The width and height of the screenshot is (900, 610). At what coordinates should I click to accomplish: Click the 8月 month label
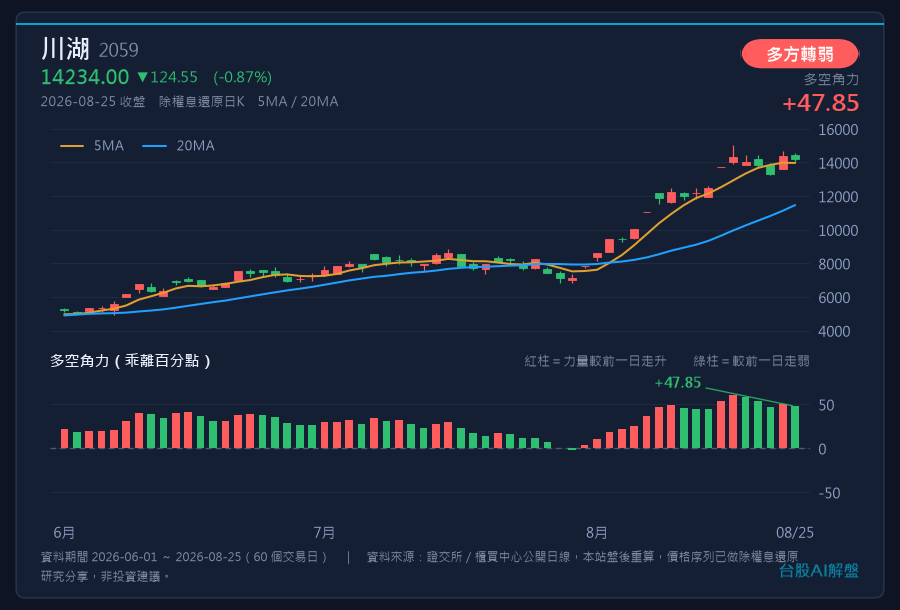point(597,533)
